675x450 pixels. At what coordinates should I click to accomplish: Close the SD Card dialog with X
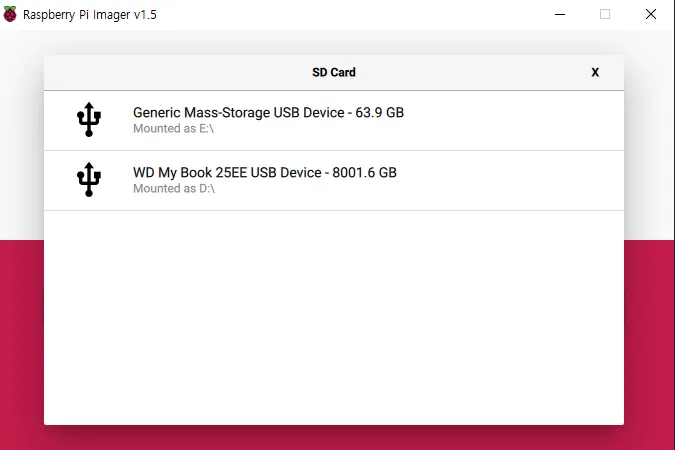pos(595,72)
